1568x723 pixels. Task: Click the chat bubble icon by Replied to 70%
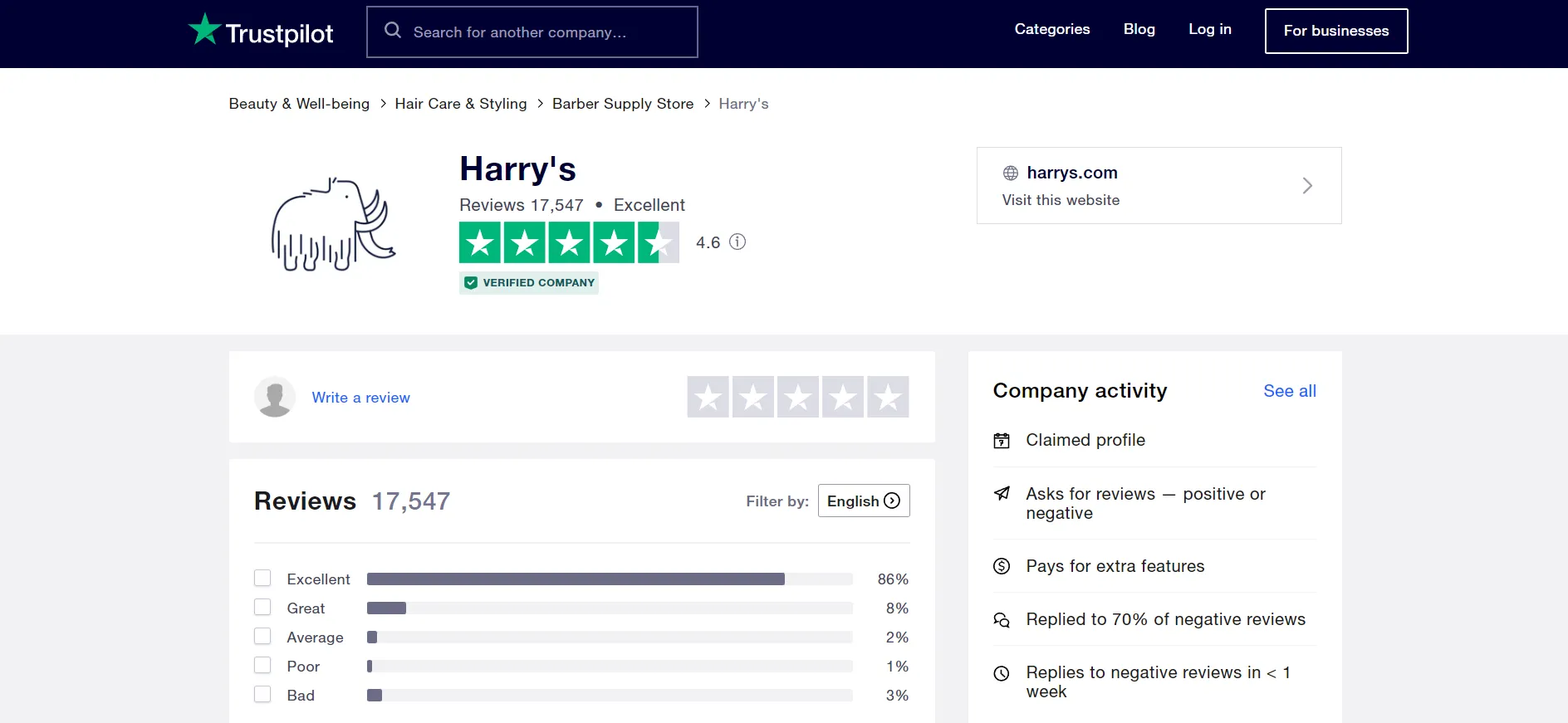[x=1002, y=620]
